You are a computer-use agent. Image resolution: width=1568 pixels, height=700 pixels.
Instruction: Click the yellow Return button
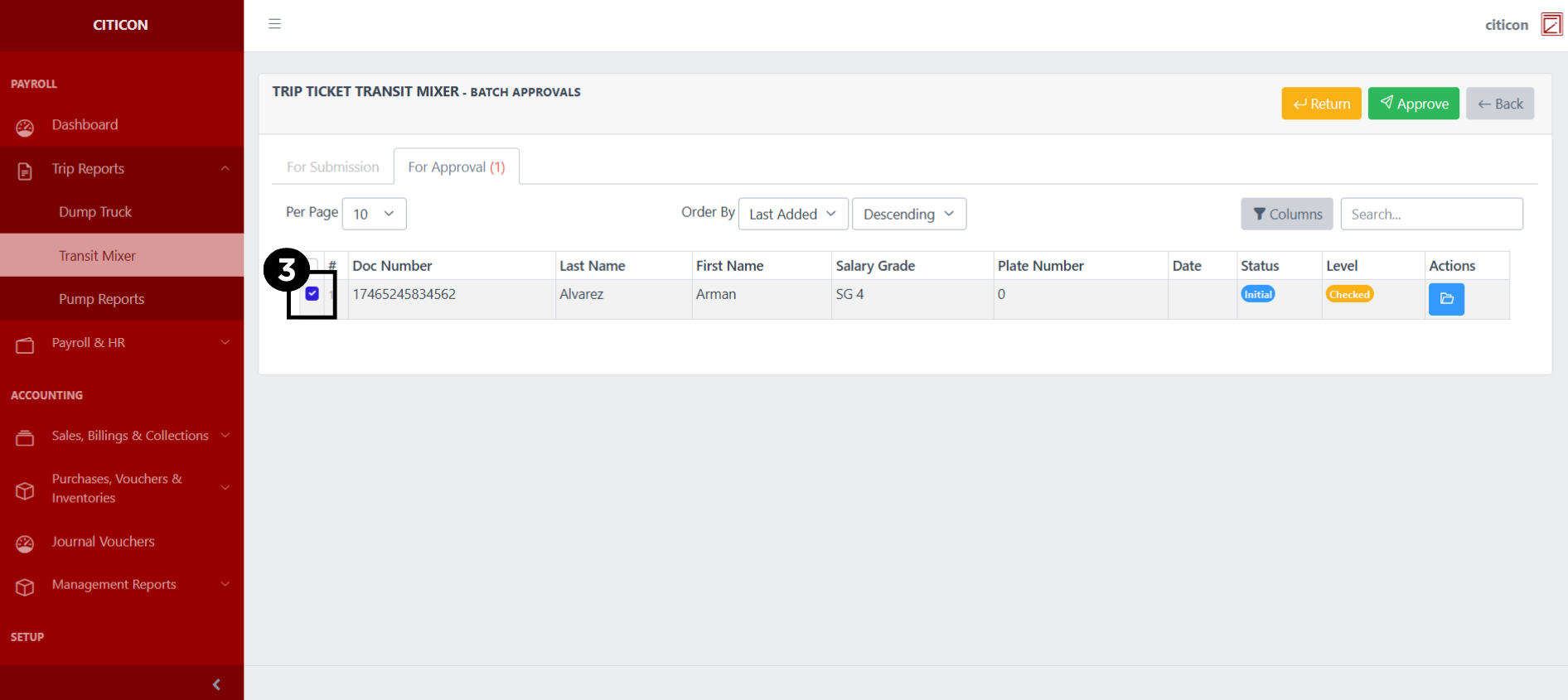pos(1321,104)
